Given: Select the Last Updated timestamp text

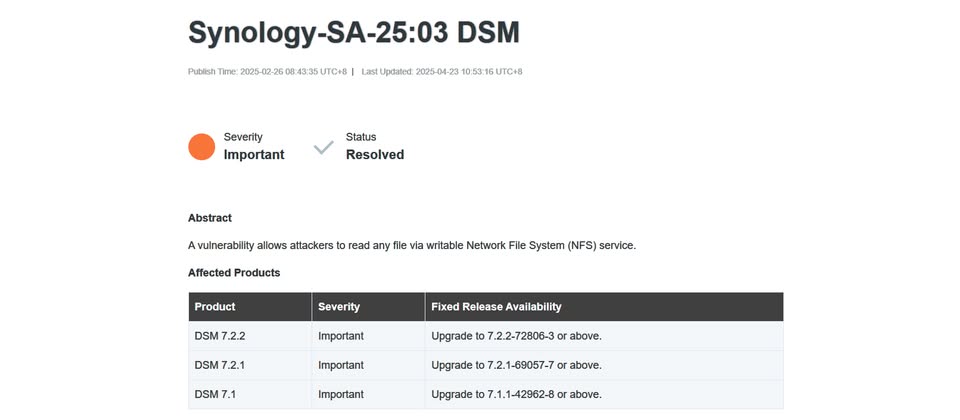Looking at the screenshot, I should pyautogui.click(x=442, y=72).
